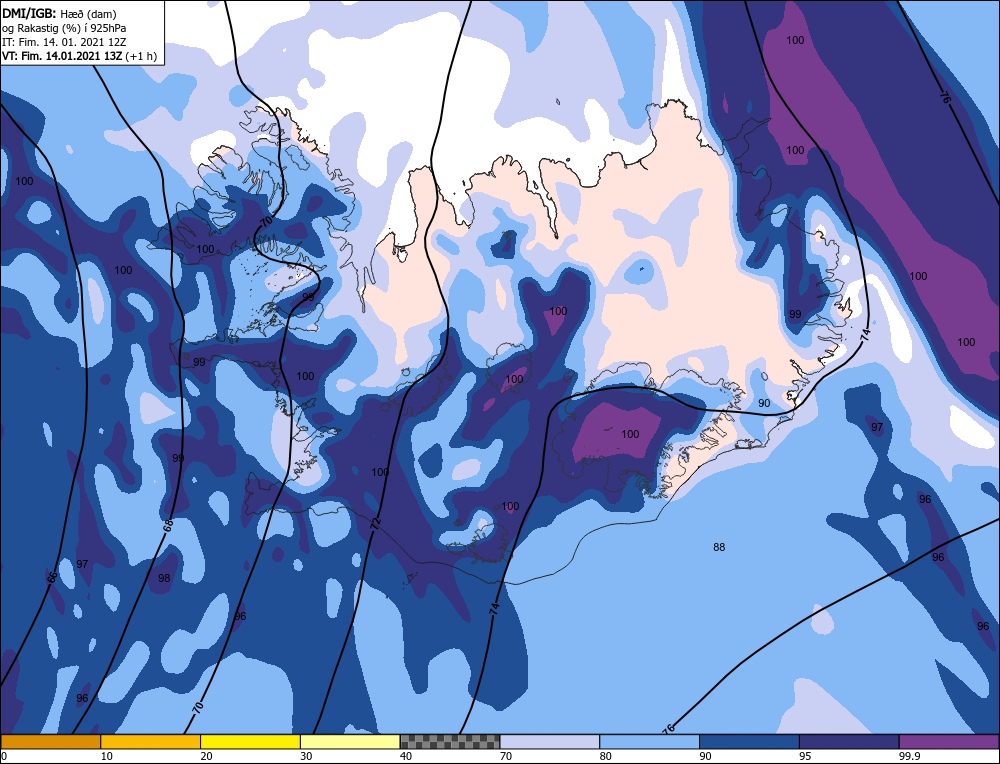Click the 'DMI/IGB: Hæð (dam)' title line
The width and height of the screenshot is (1000, 764).
tap(59, 13)
